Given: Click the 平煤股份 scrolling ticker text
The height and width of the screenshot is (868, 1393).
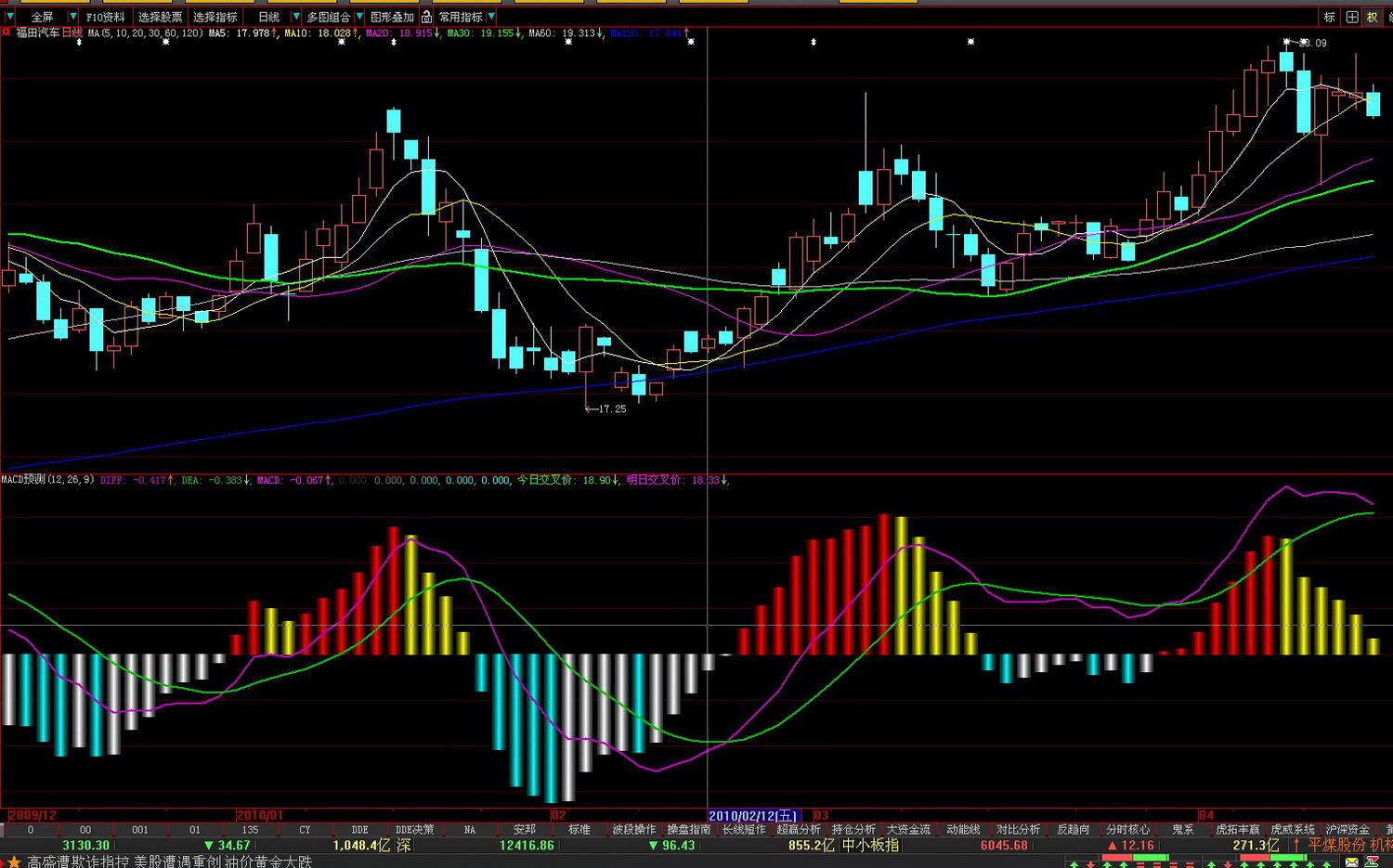Looking at the screenshot, I should pyautogui.click(x=1337, y=846).
